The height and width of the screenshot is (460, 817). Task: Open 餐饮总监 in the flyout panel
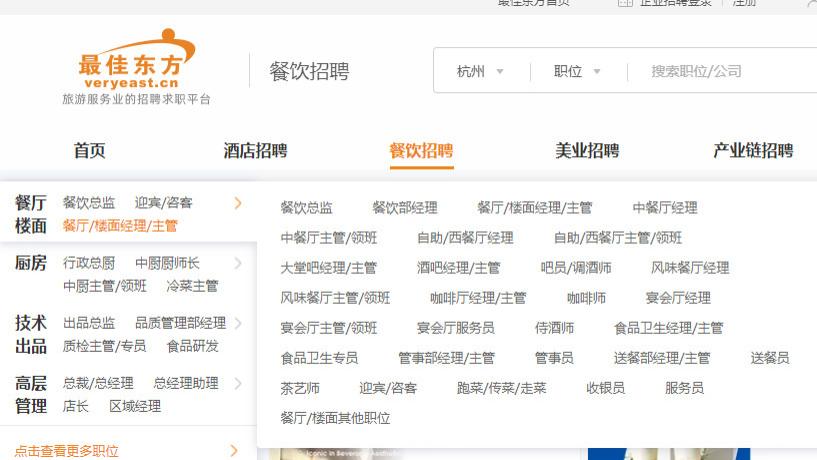pos(306,208)
